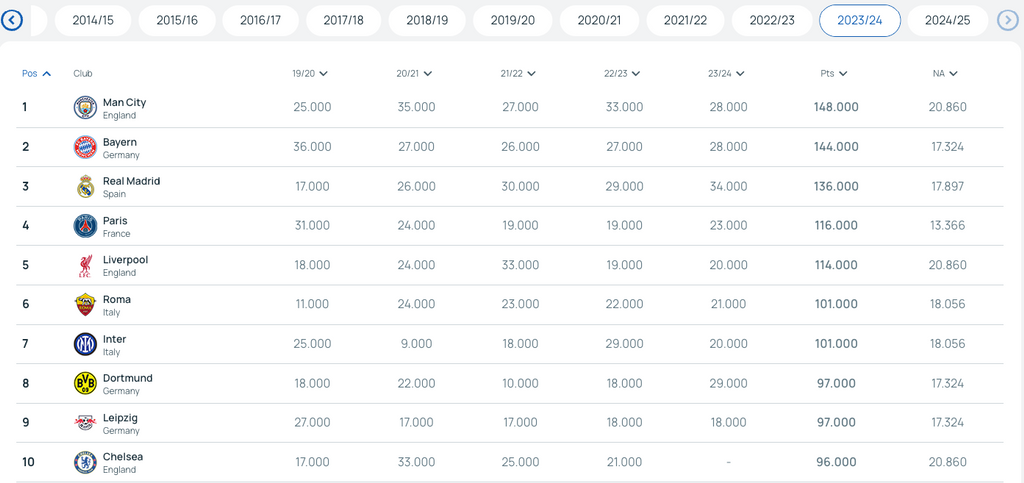The height and width of the screenshot is (483, 1024).
Task: Click the Inter club crest icon
Action: [x=85, y=344]
